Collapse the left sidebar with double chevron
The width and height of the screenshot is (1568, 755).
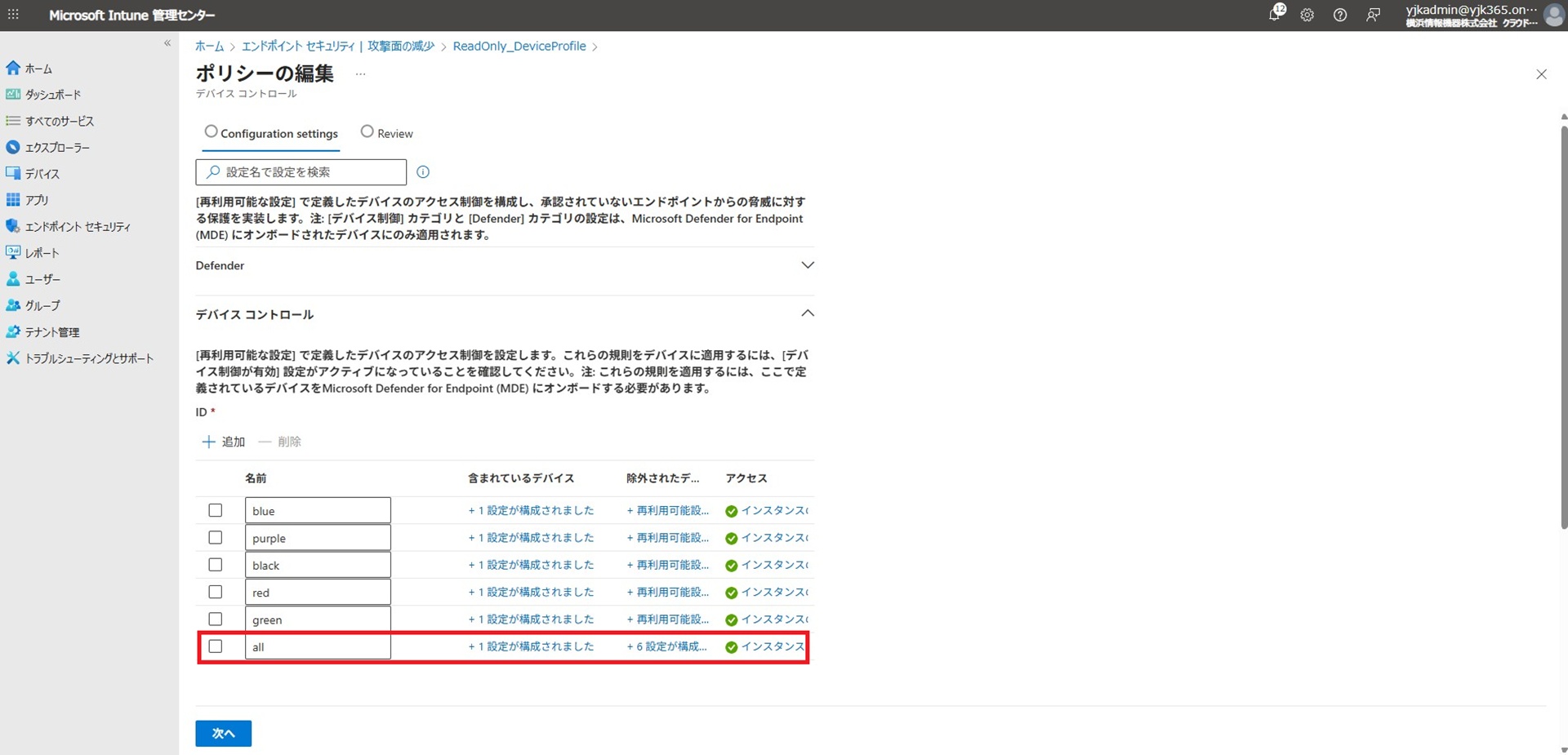coord(167,43)
